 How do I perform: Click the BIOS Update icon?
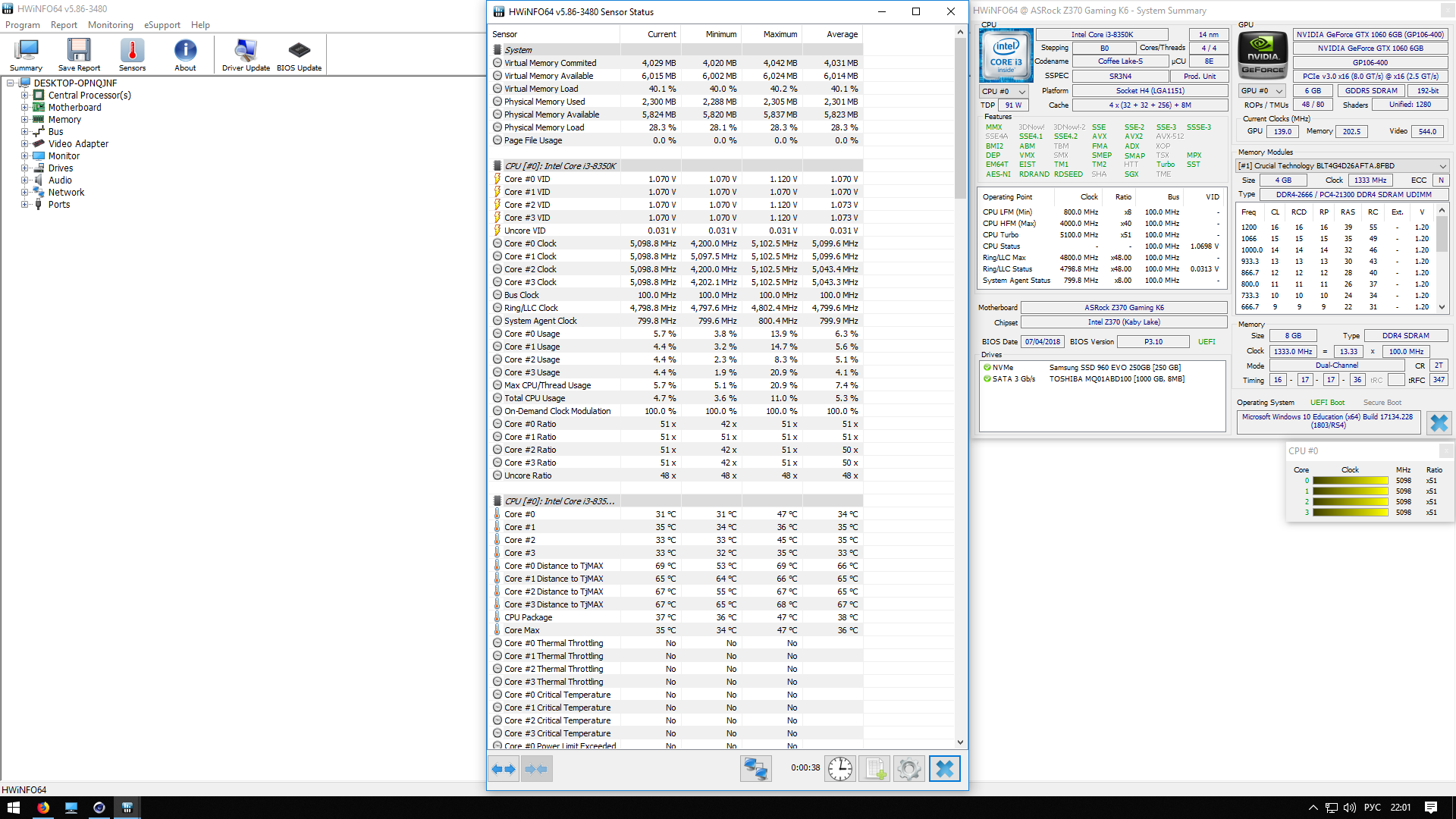pyautogui.click(x=299, y=55)
